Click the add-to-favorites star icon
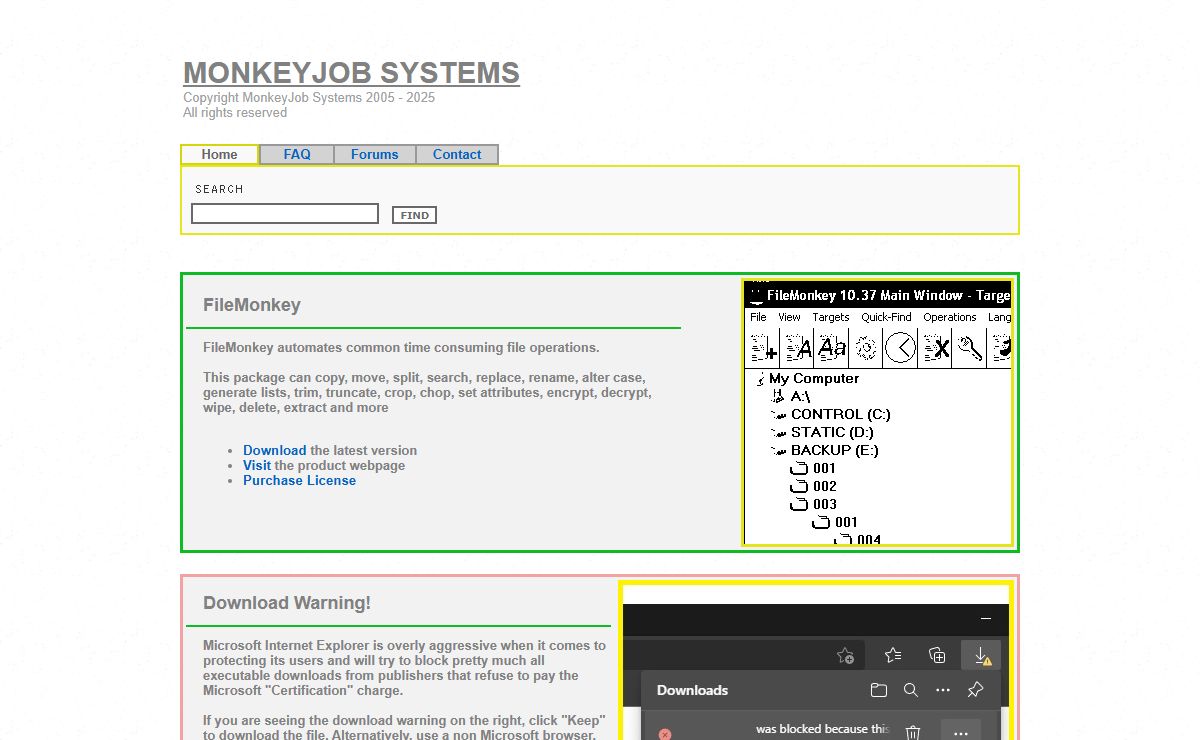Screen dimensions: 1200x740 (845, 655)
